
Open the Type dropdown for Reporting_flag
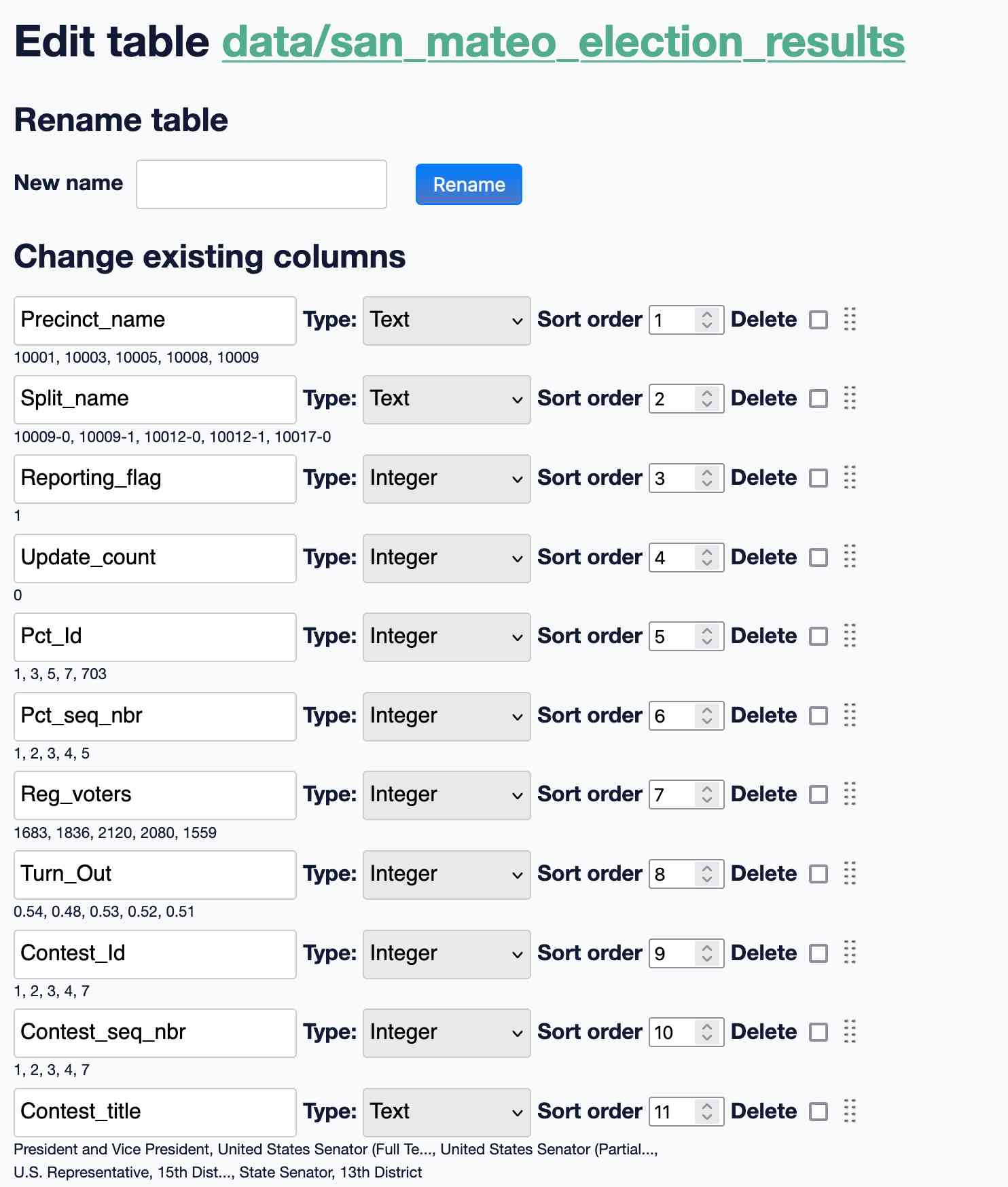tap(446, 479)
